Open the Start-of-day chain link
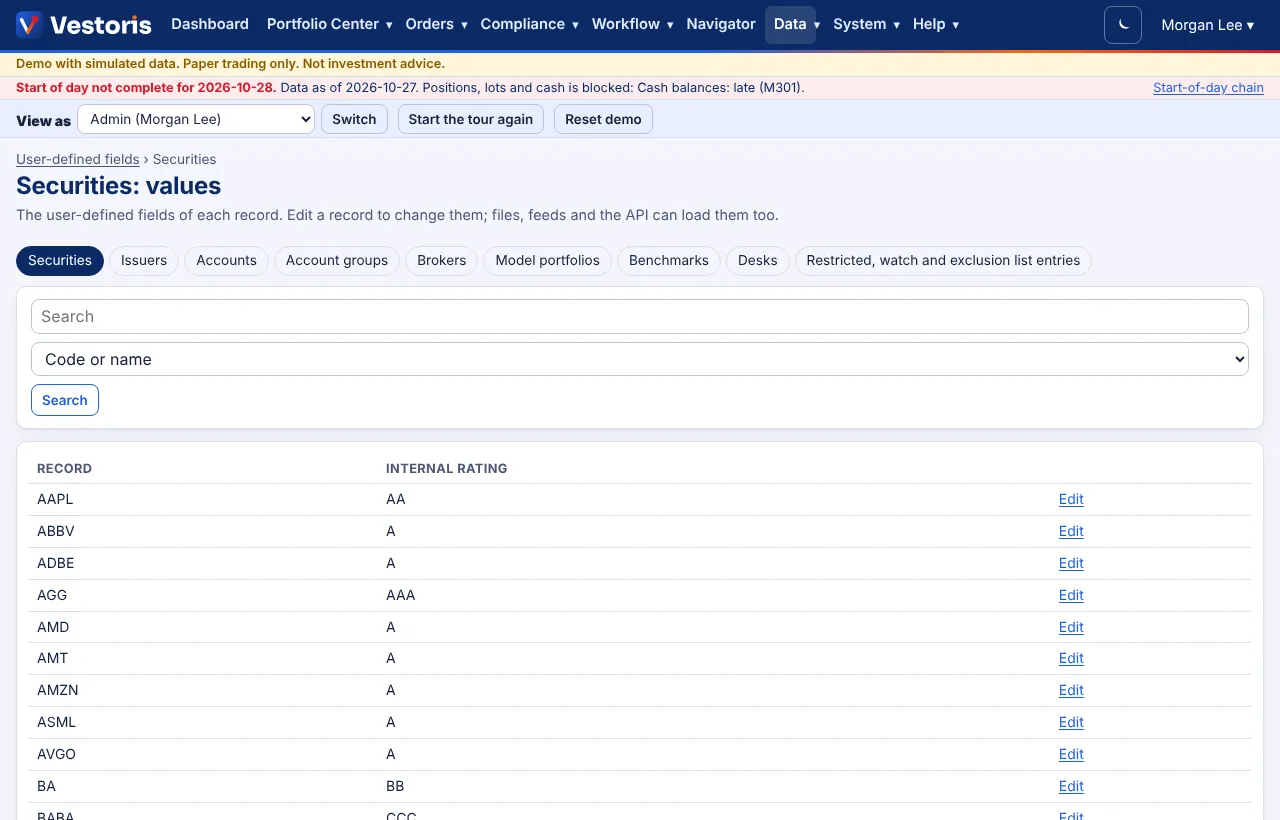The width and height of the screenshot is (1280, 820). coord(1208,88)
